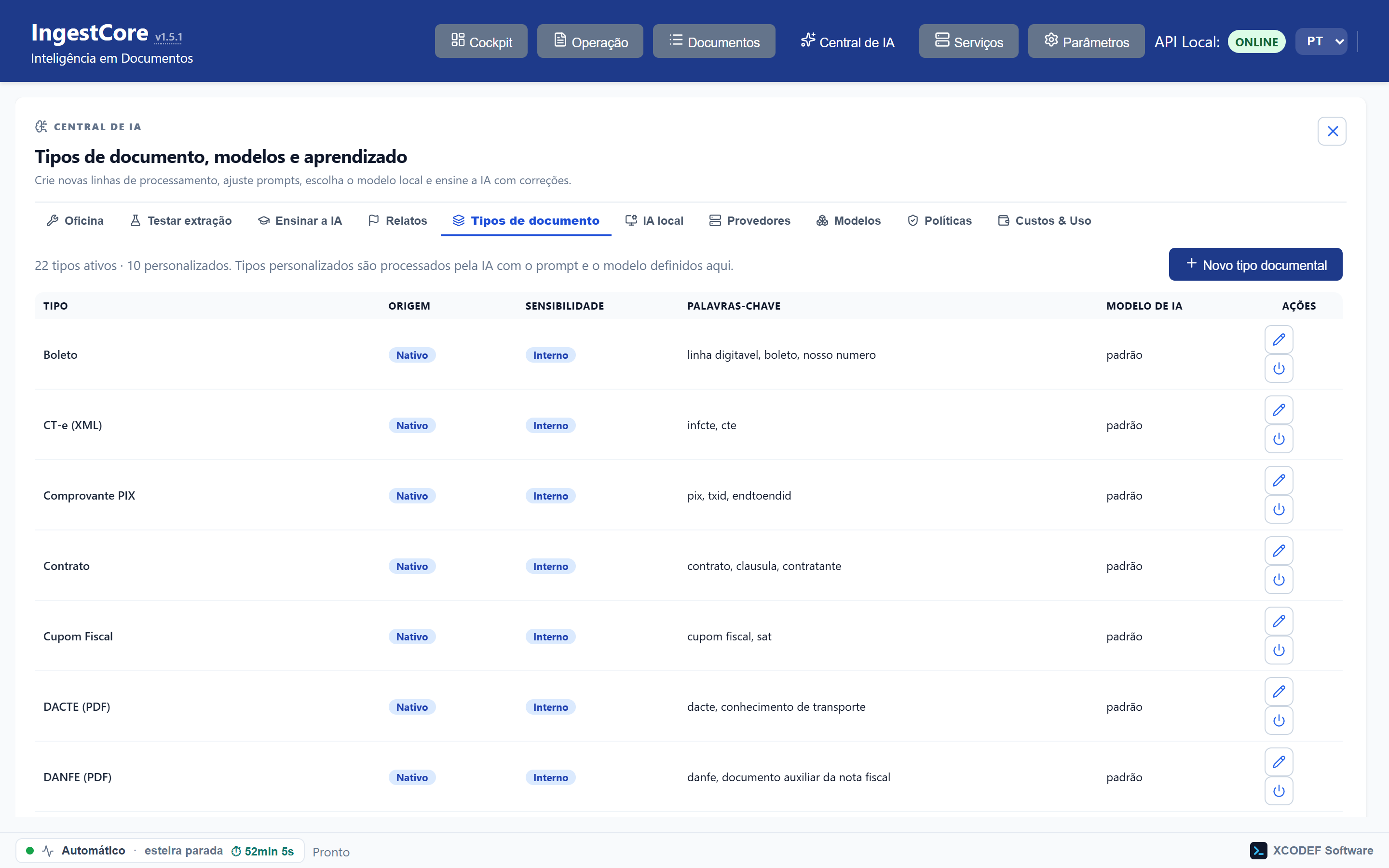
Task: Open the IA local tab
Action: 654,221
